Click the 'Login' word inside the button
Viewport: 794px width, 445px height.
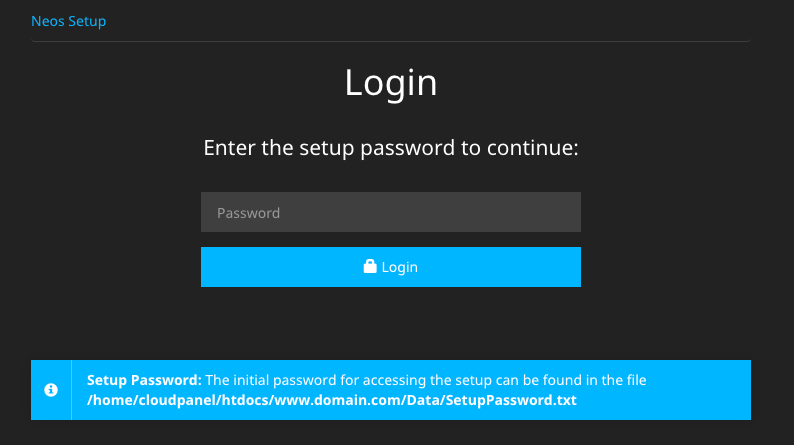[x=400, y=267]
